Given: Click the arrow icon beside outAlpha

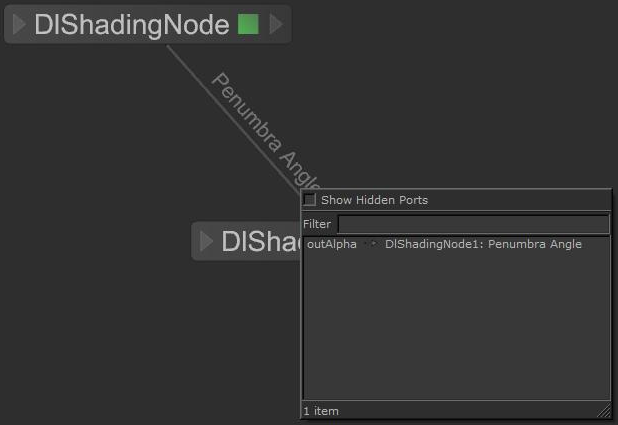Looking at the screenshot, I should [371, 244].
